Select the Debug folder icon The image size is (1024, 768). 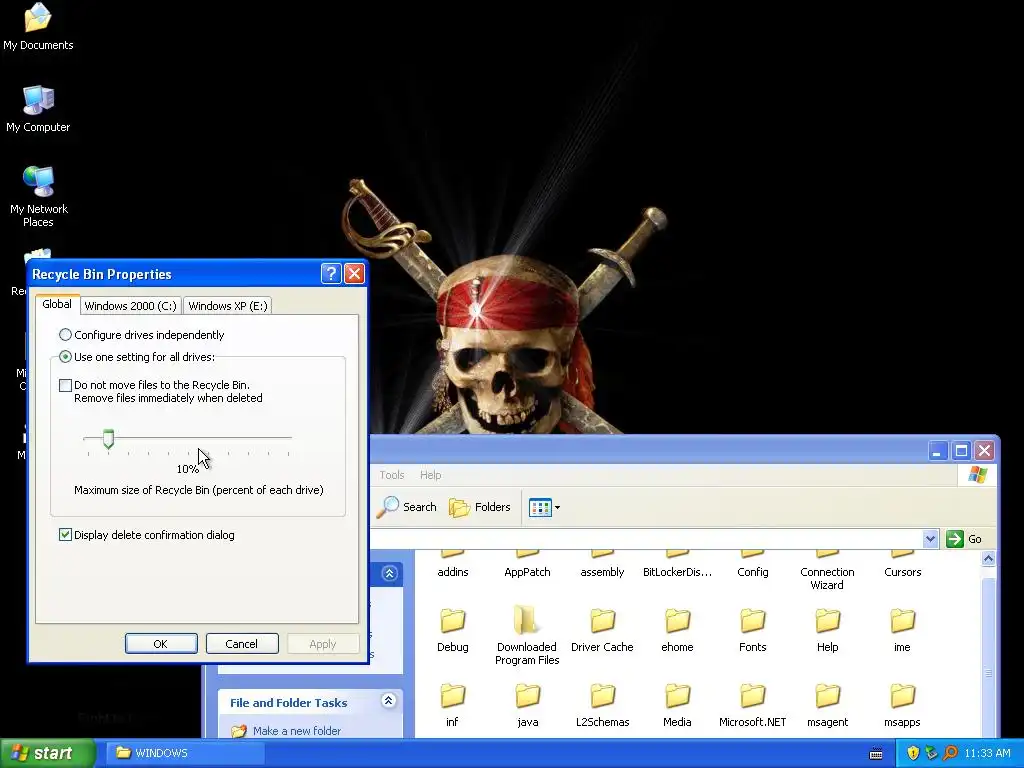[453, 620]
